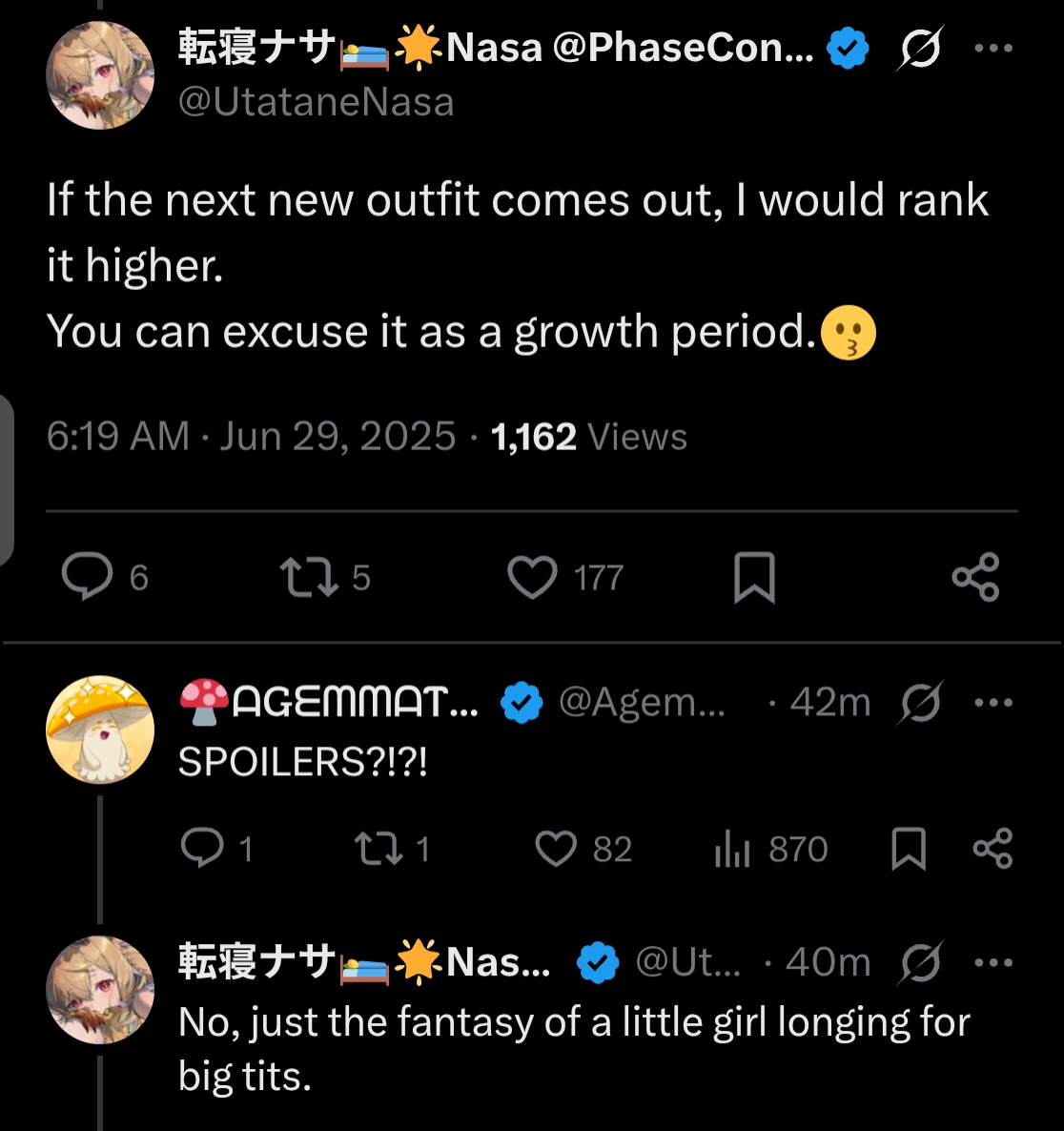Bookmark the SPOILERS reply
The image size is (1064, 1131).
(908, 848)
